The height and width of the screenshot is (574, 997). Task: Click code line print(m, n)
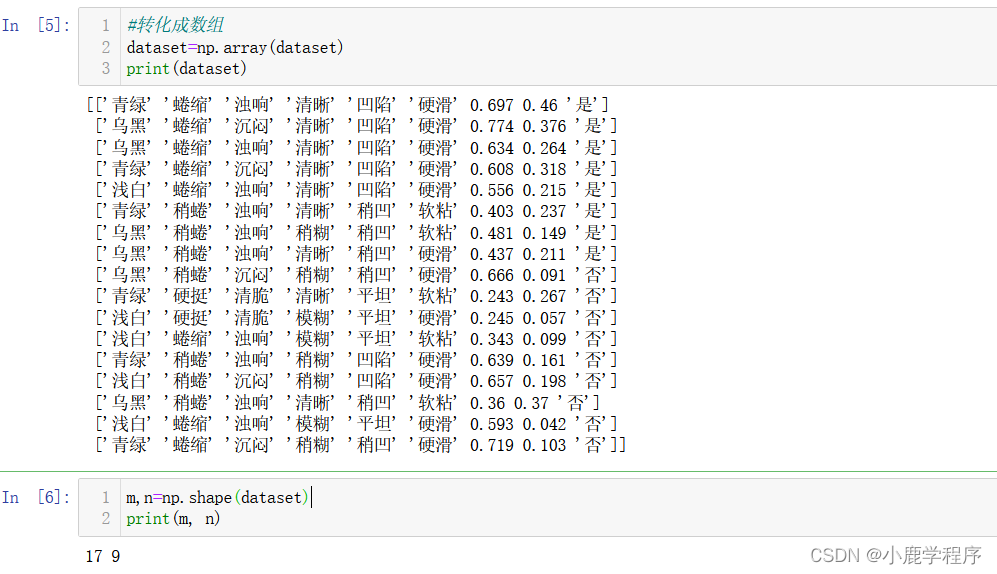[x=173, y=519]
